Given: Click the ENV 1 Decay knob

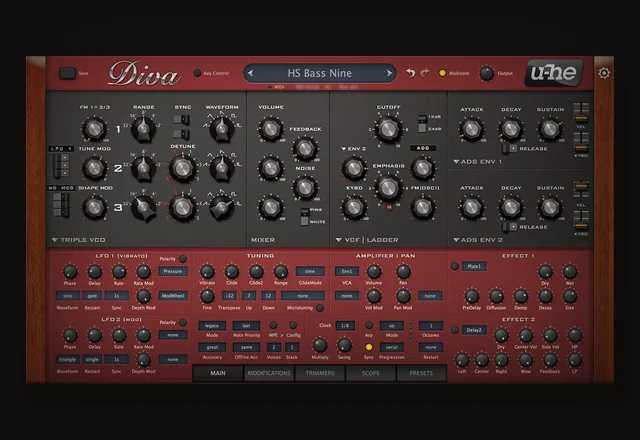Looking at the screenshot, I should pyautogui.click(x=511, y=129).
